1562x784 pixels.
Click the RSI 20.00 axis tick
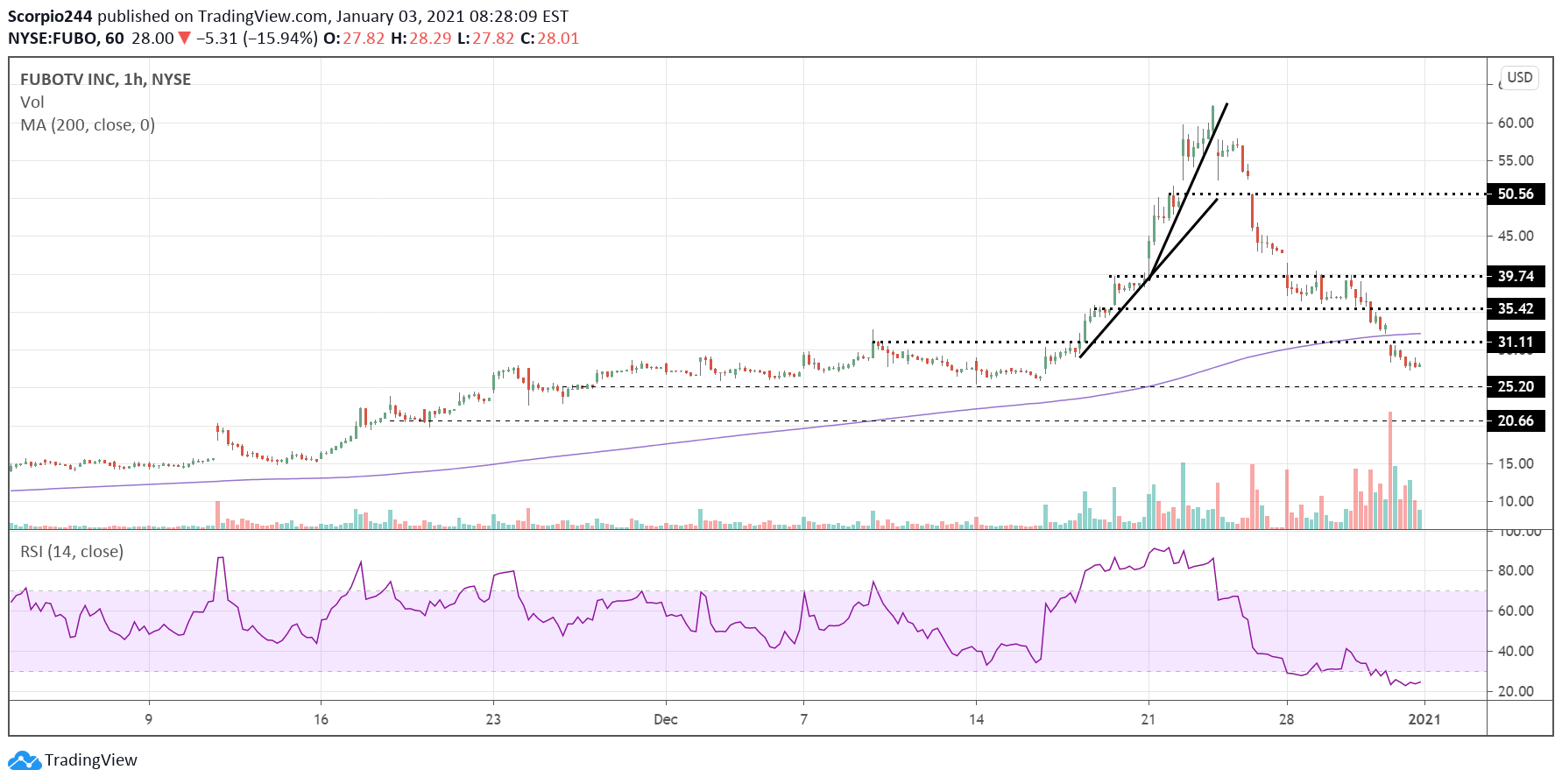coord(1516,691)
